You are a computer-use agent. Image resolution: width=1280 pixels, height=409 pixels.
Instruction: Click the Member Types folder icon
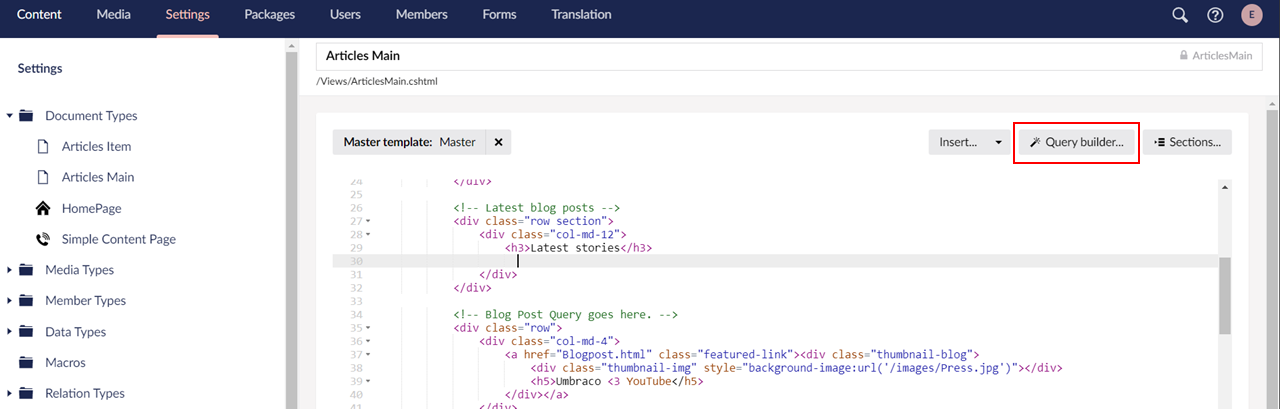[x=27, y=301]
